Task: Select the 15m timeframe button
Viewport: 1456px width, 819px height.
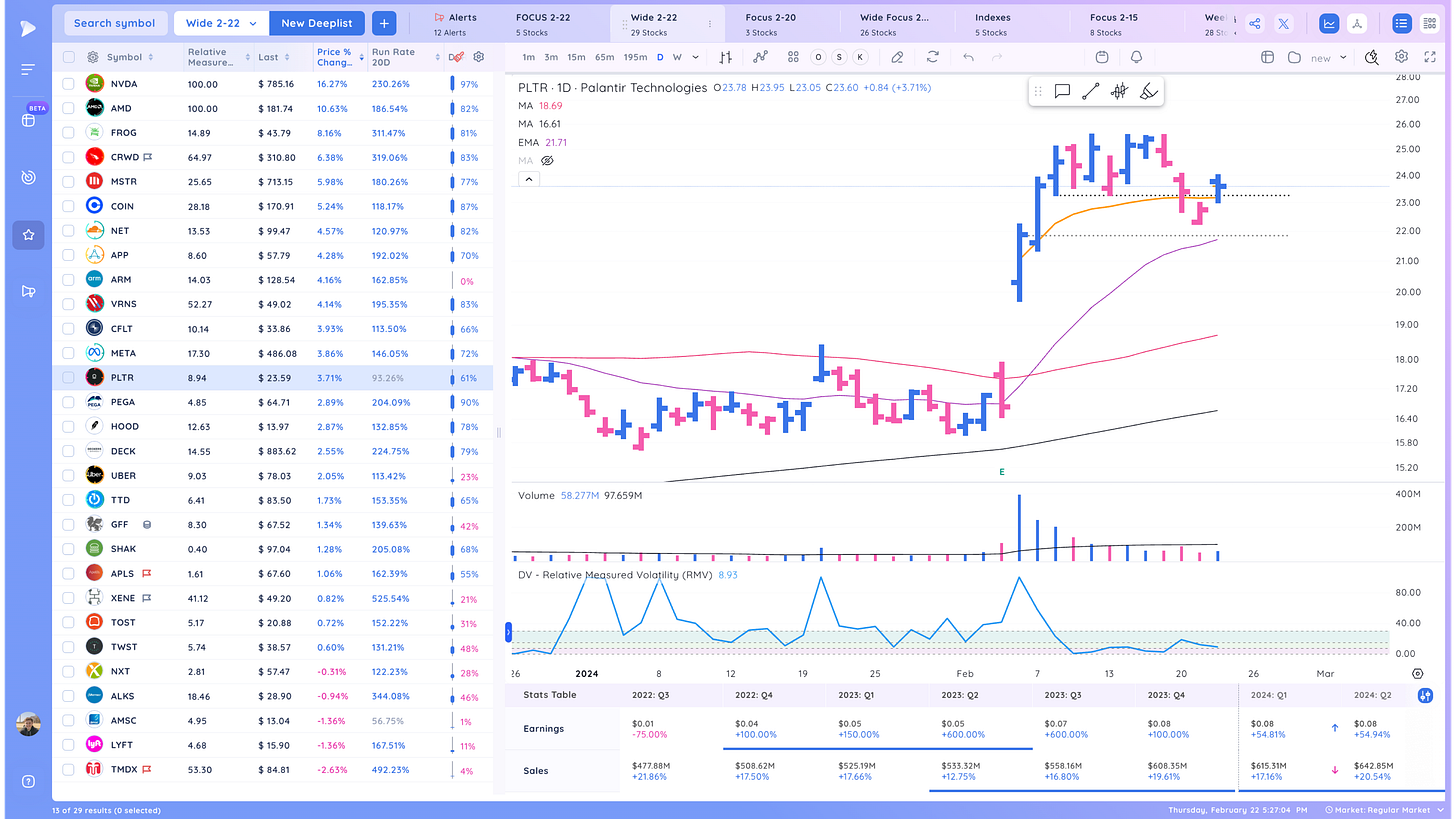Action: [576, 57]
